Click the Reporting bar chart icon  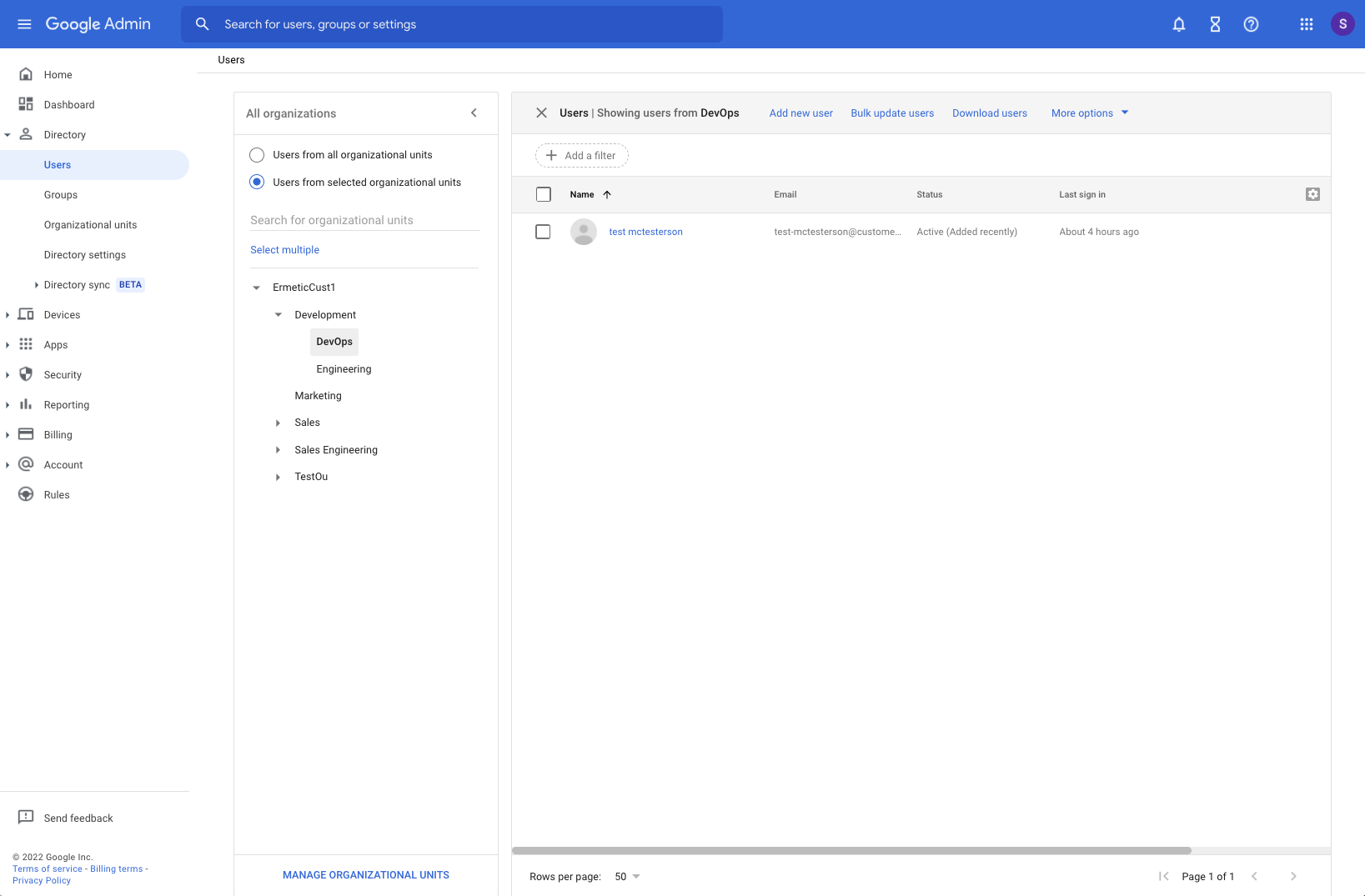[x=26, y=404]
